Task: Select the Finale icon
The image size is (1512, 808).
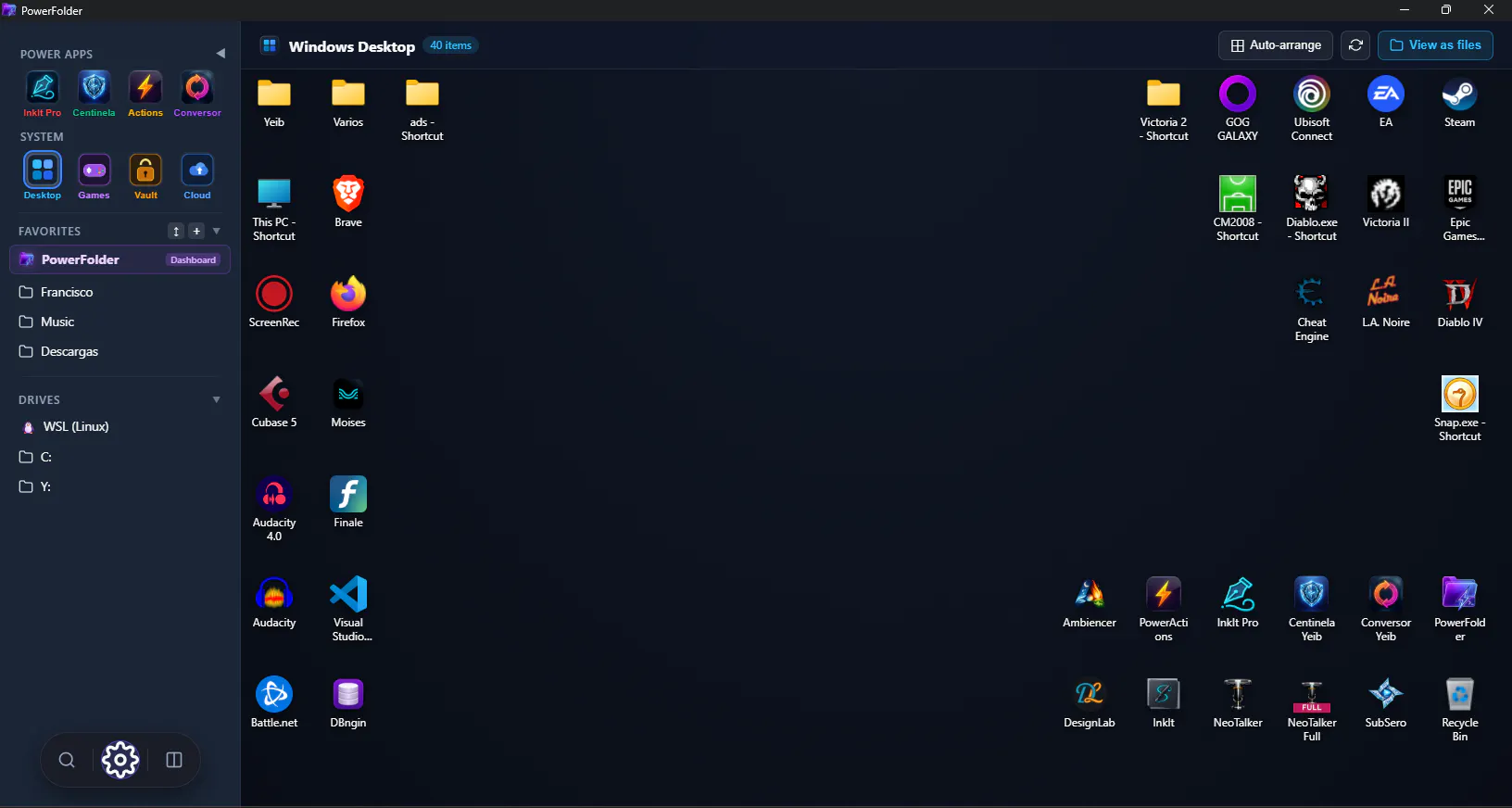Action: tap(348, 502)
